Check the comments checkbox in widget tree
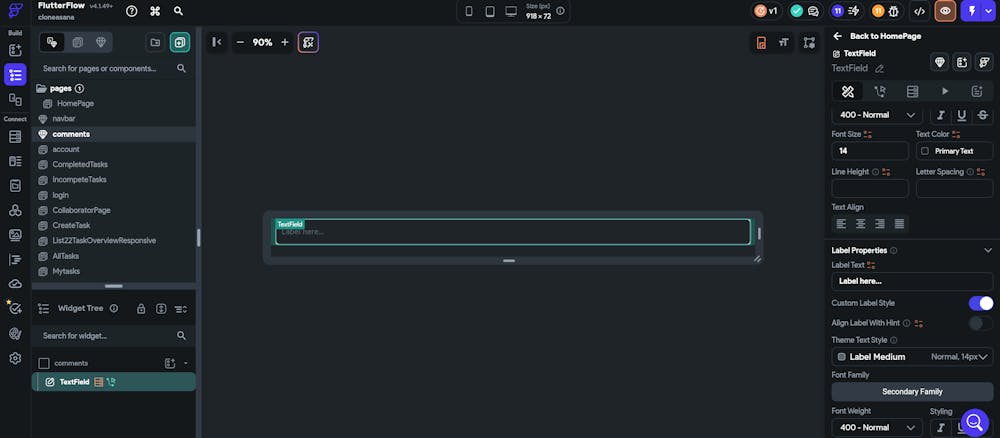The image size is (1000, 438). 44,363
